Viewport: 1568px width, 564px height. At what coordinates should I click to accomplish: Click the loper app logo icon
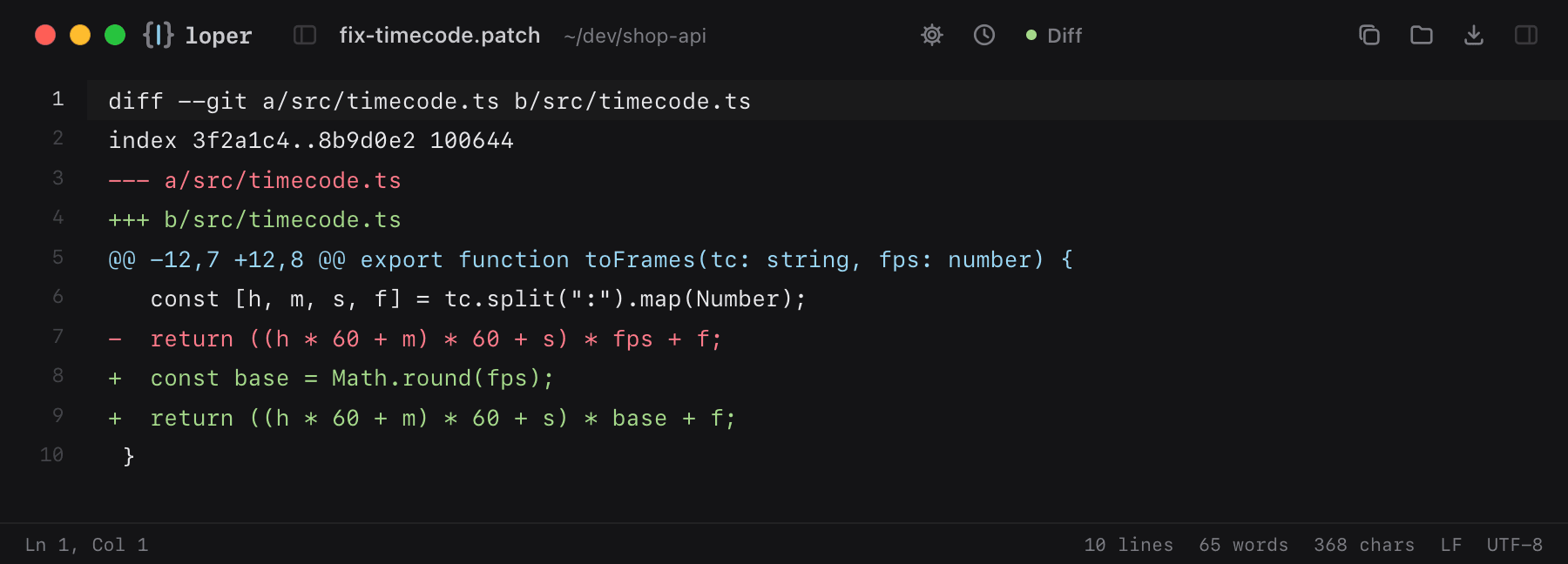(x=159, y=35)
